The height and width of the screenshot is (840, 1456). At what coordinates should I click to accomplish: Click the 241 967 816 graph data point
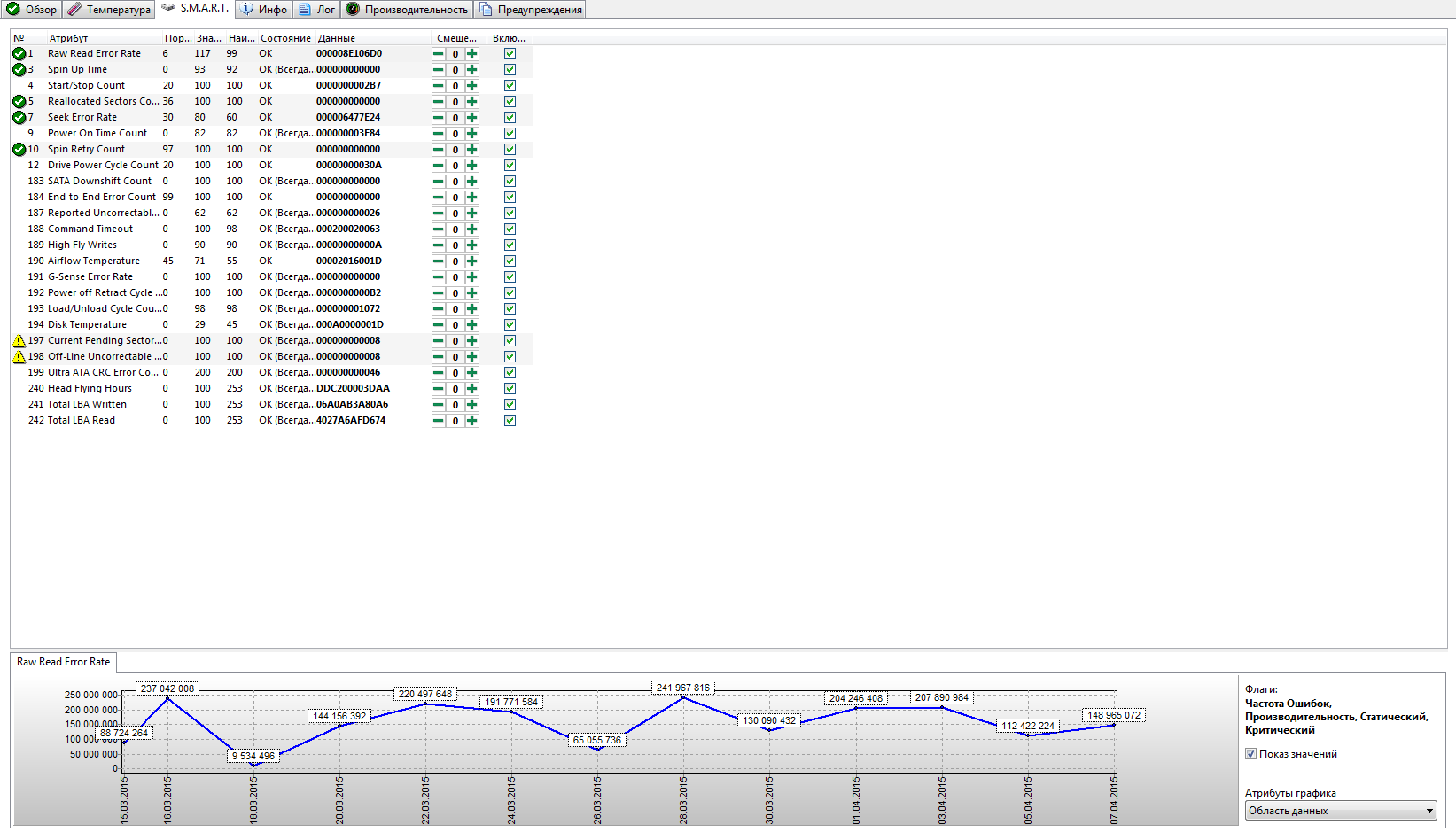[683, 698]
